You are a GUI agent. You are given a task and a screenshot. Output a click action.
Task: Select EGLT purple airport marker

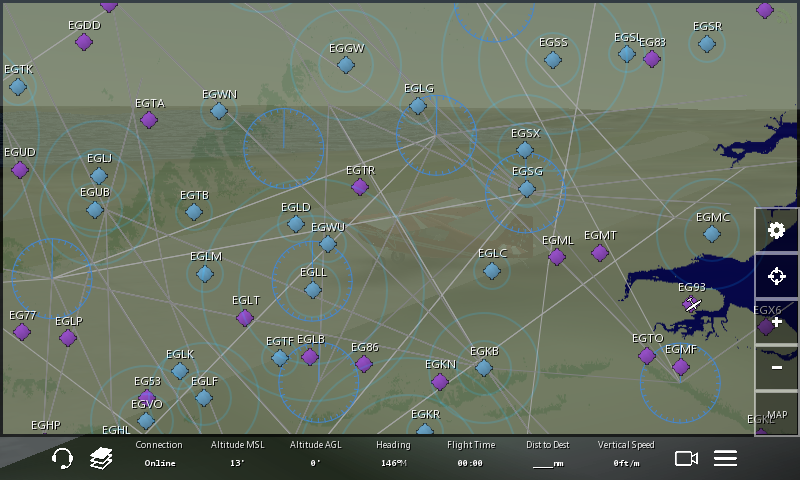[x=245, y=318]
